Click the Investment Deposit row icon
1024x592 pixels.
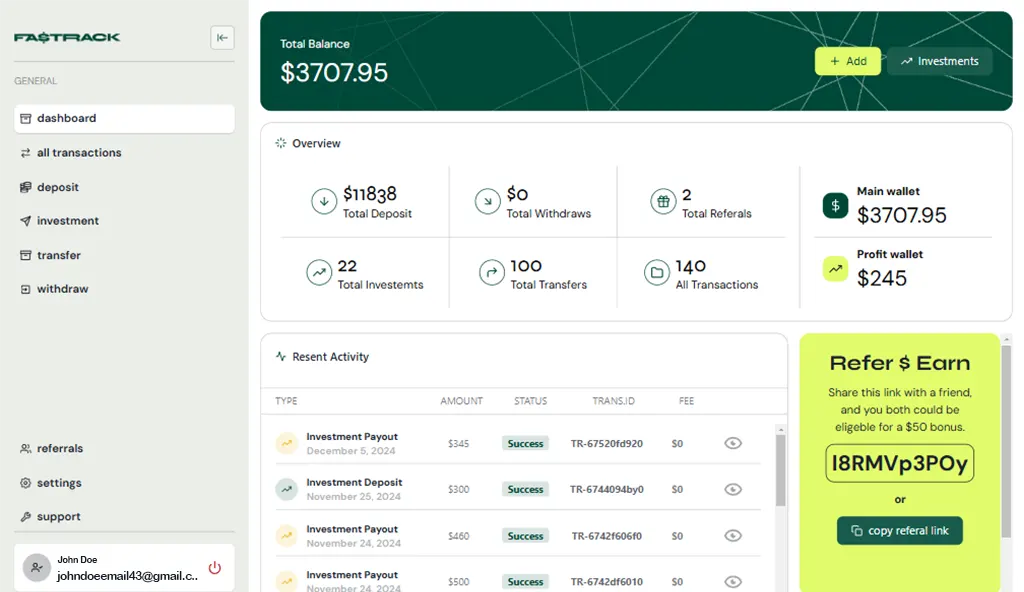[x=287, y=489]
